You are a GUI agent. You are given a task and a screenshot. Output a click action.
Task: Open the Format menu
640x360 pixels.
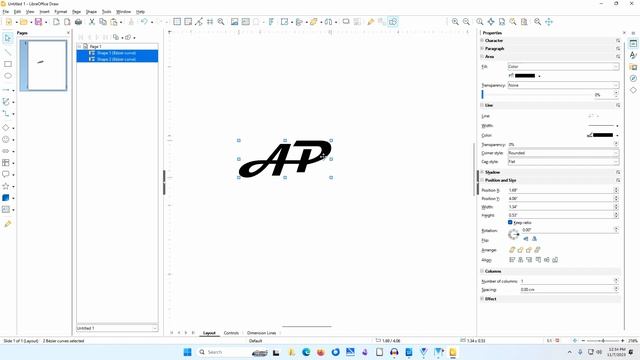click(x=60, y=12)
